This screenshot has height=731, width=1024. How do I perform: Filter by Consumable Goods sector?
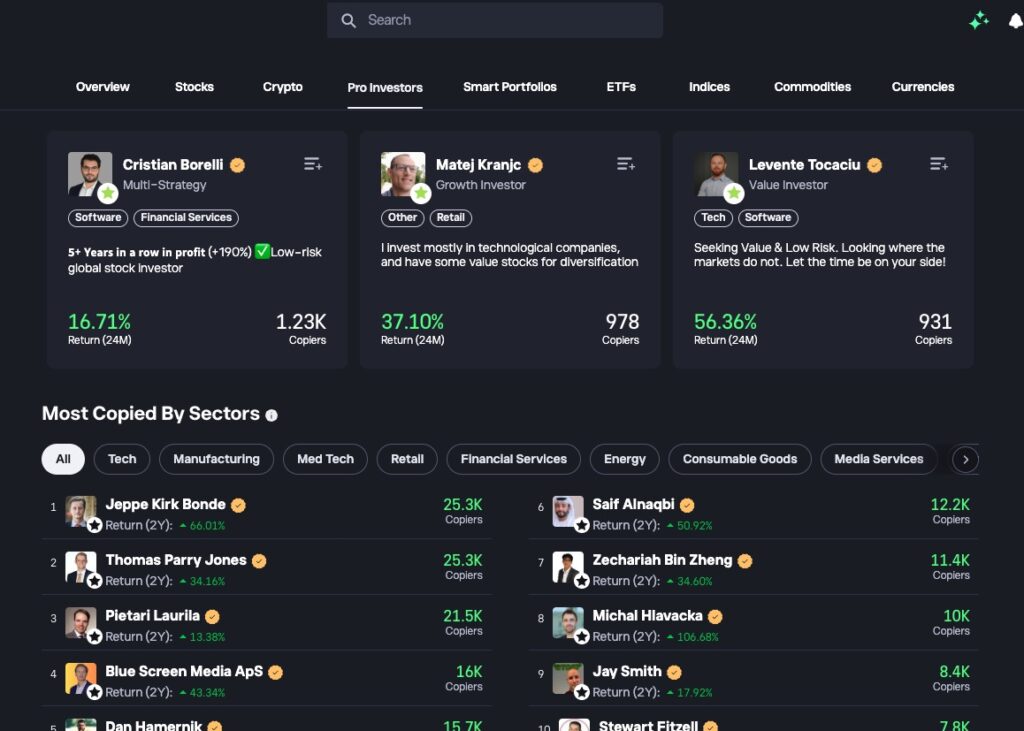pyautogui.click(x=740, y=459)
